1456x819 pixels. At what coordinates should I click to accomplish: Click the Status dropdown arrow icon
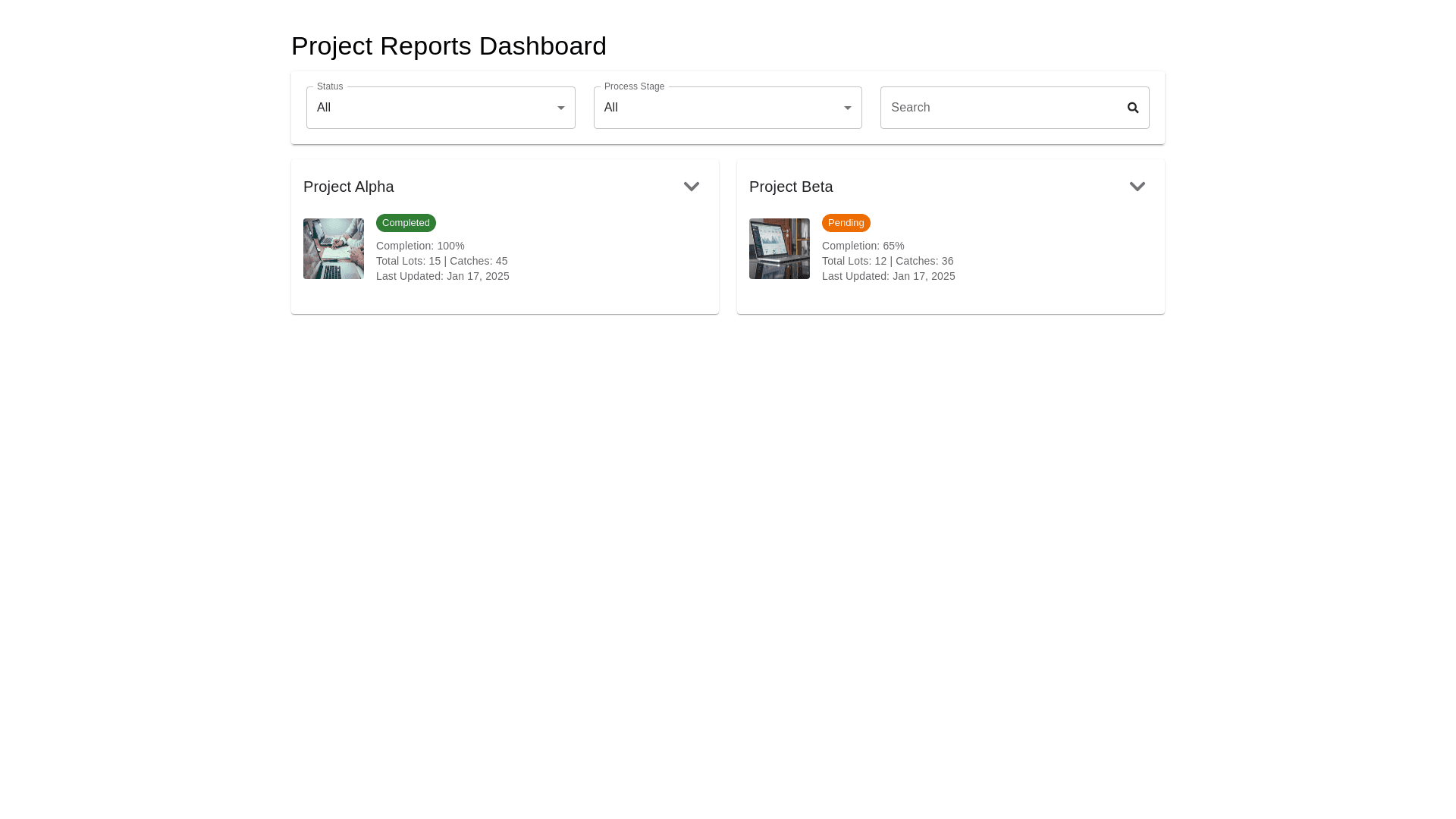[x=560, y=108]
